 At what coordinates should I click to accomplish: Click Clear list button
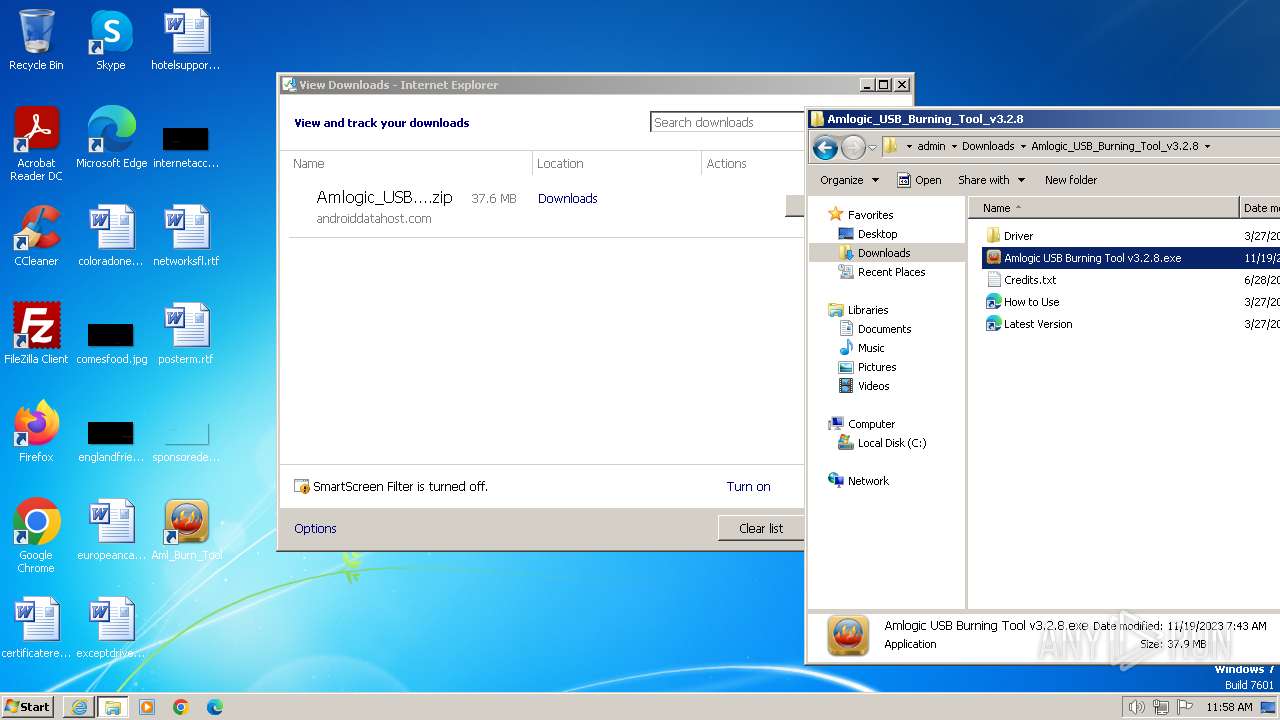[x=761, y=529]
